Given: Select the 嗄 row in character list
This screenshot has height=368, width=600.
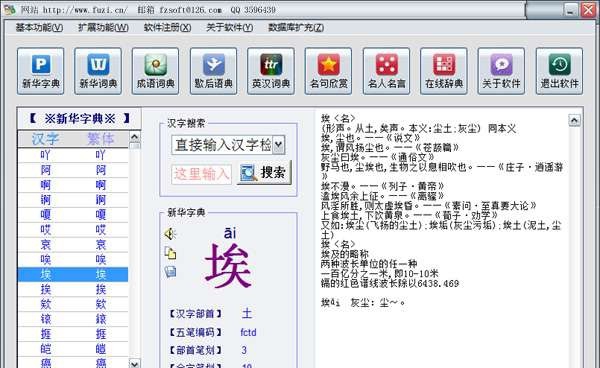Looking at the screenshot, I should click(x=73, y=215).
